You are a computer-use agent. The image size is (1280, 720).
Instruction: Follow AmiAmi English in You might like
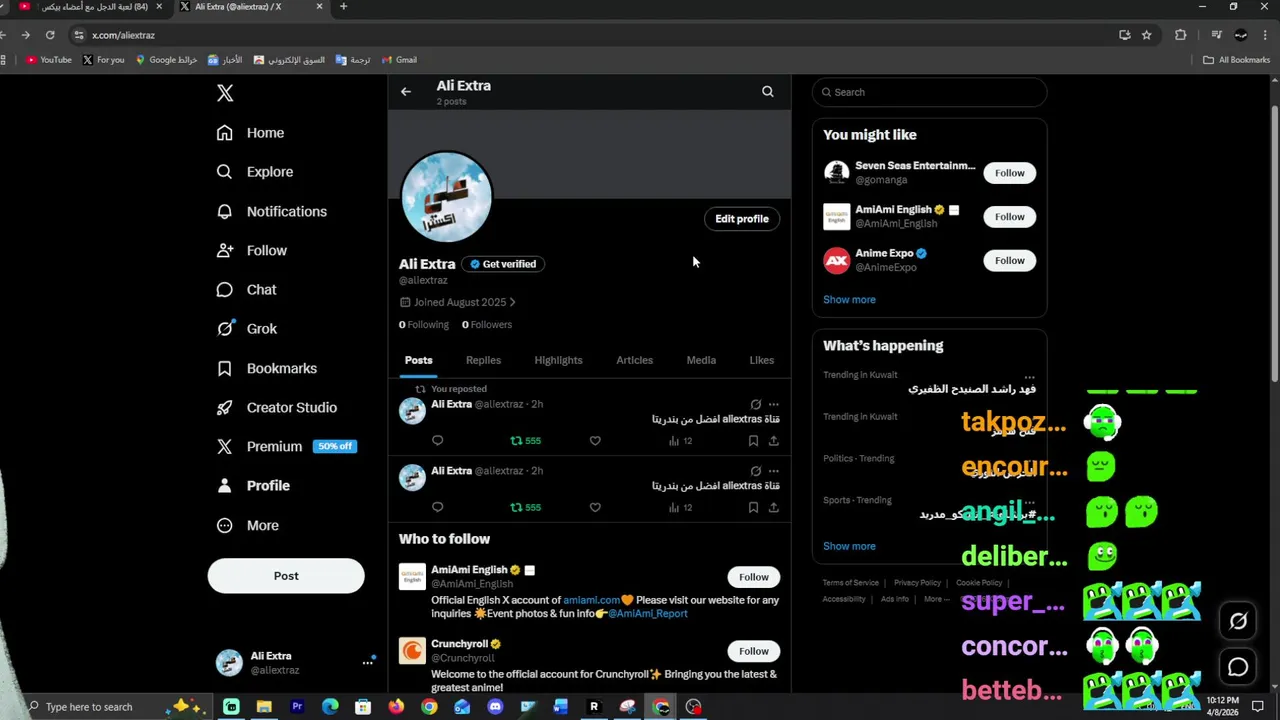click(x=1009, y=217)
